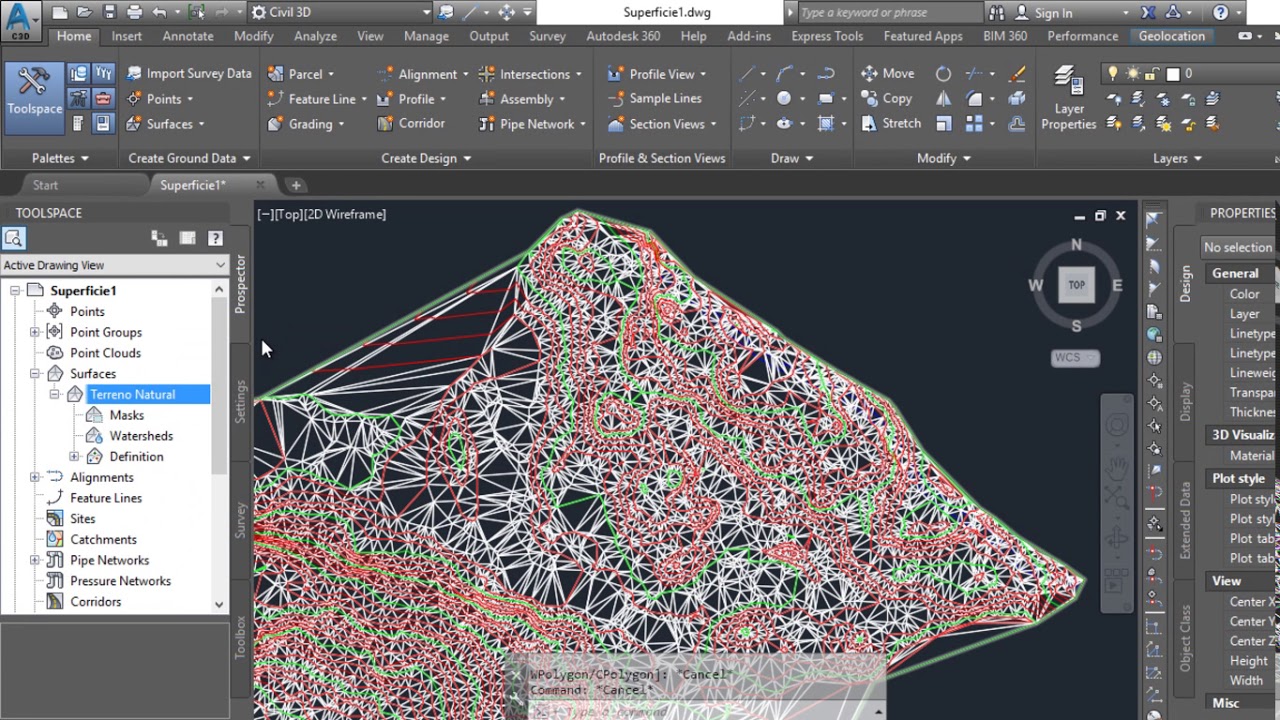
Task: Open the Surfaces ribbon dropdown
Action: pyautogui.click(x=166, y=124)
